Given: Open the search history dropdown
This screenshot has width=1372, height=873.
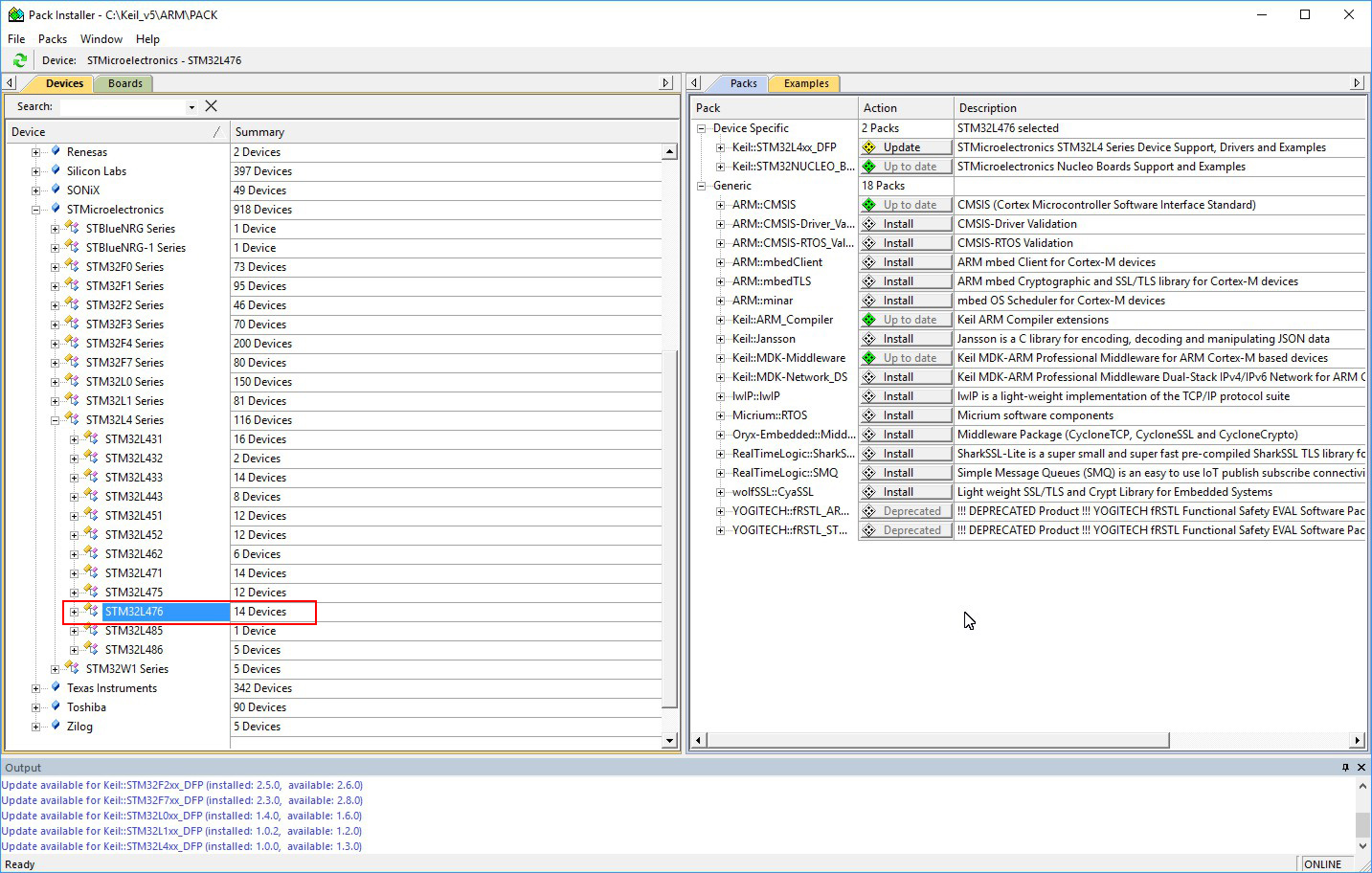Looking at the screenshot, I should tap(191, 107).
